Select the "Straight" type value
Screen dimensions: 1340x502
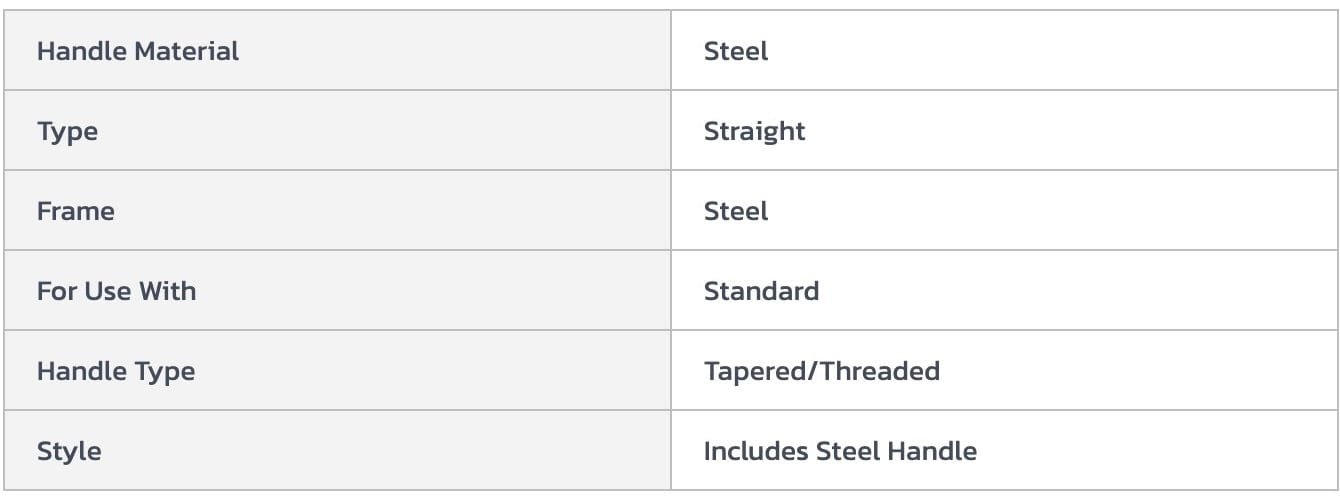(754, 131)
